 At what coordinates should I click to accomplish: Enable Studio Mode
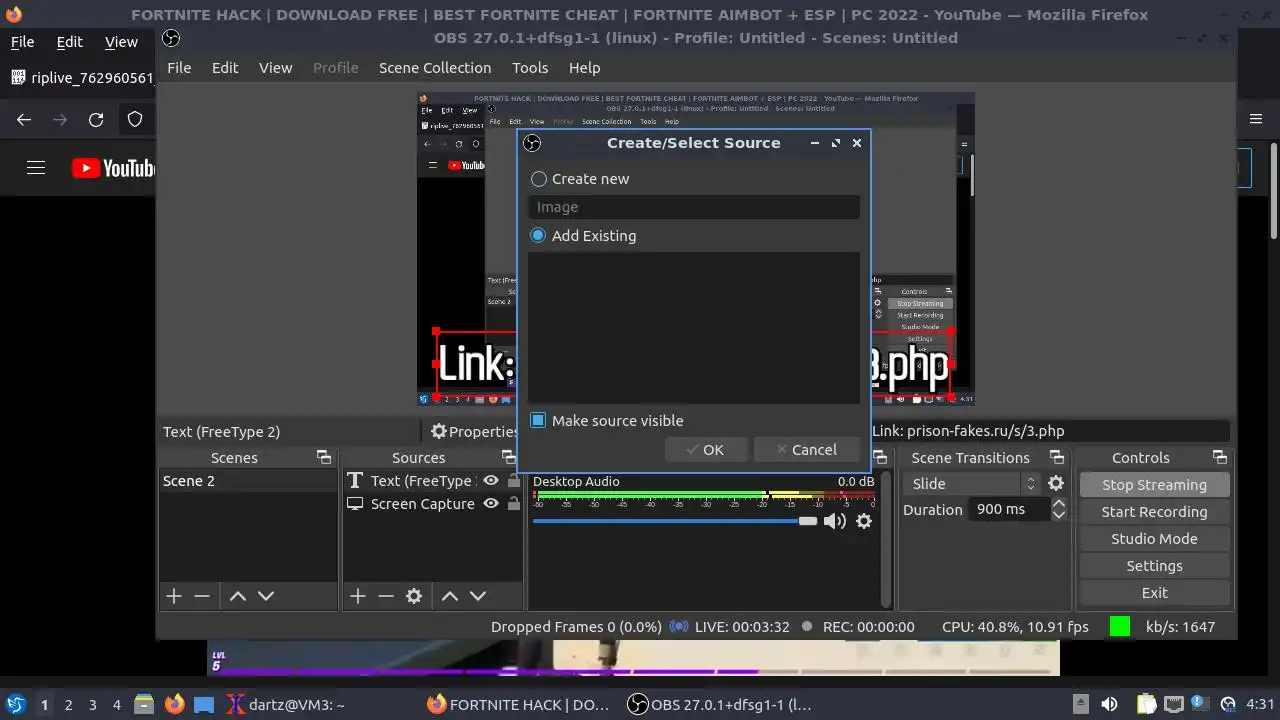pos(1154,539)
